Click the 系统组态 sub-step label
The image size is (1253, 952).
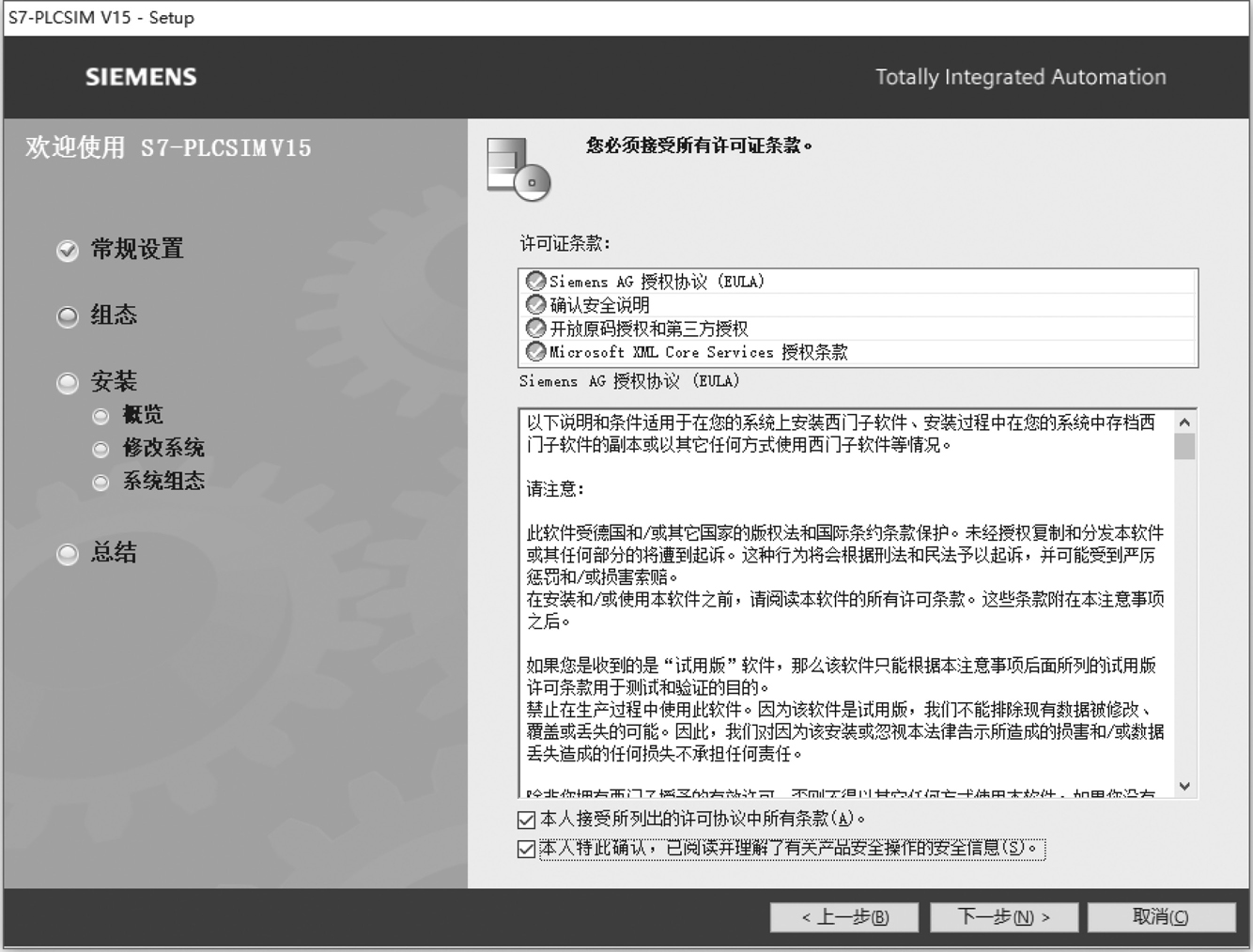click(x=163, y=481)
